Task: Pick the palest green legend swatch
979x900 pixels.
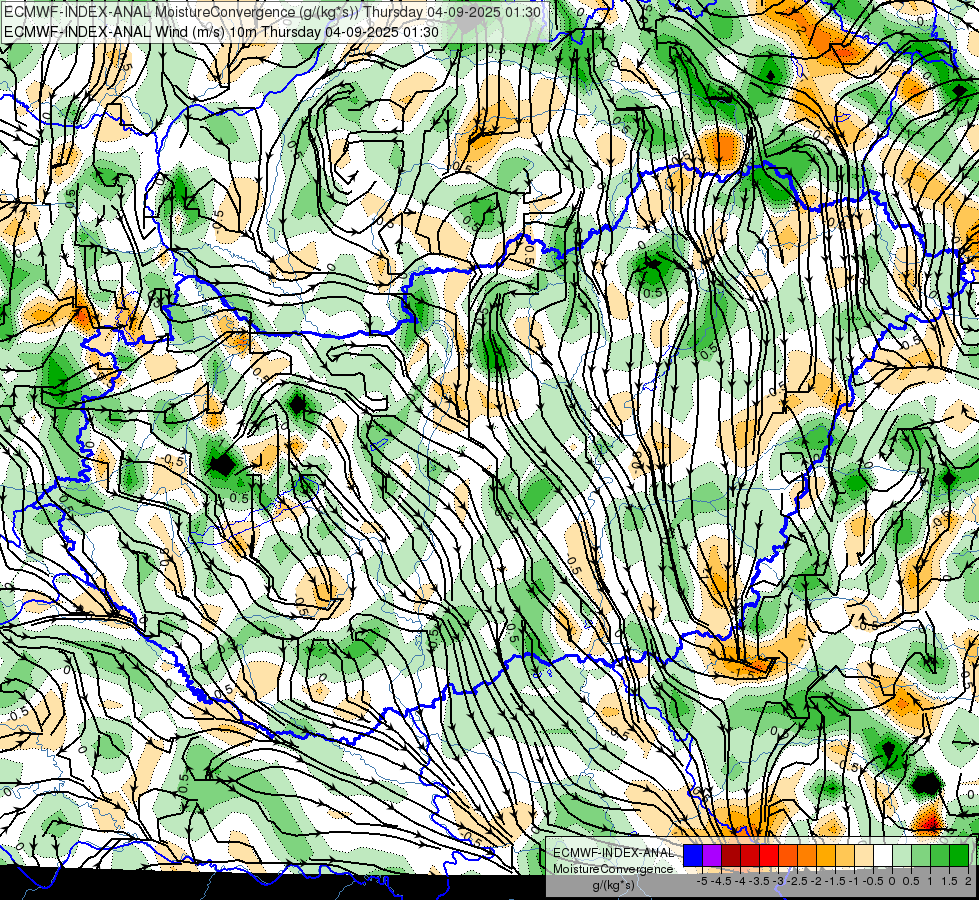Action: tap(902, 855)
